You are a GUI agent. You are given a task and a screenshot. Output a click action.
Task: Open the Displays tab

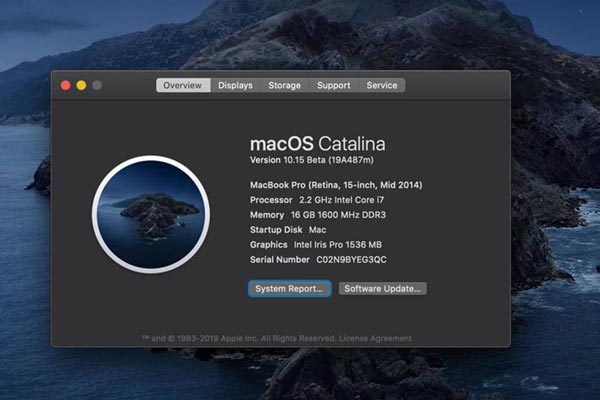235,85
